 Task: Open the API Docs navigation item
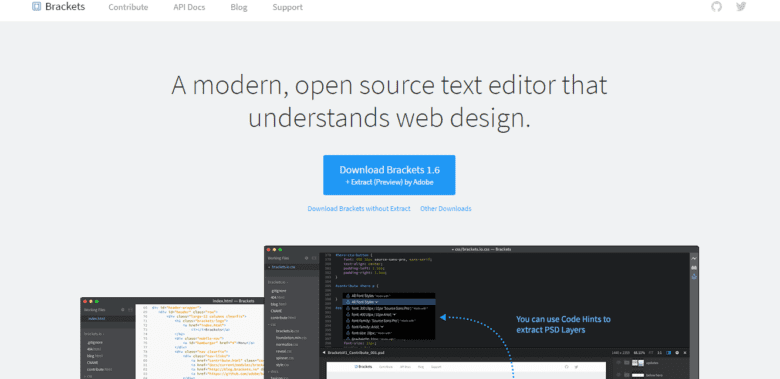click(x=189, y=7)
